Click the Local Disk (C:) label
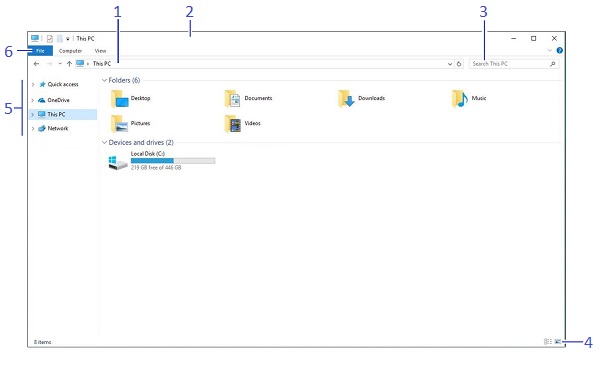The height and width of the screenshot is (370, 600). (x=148, y=154)
